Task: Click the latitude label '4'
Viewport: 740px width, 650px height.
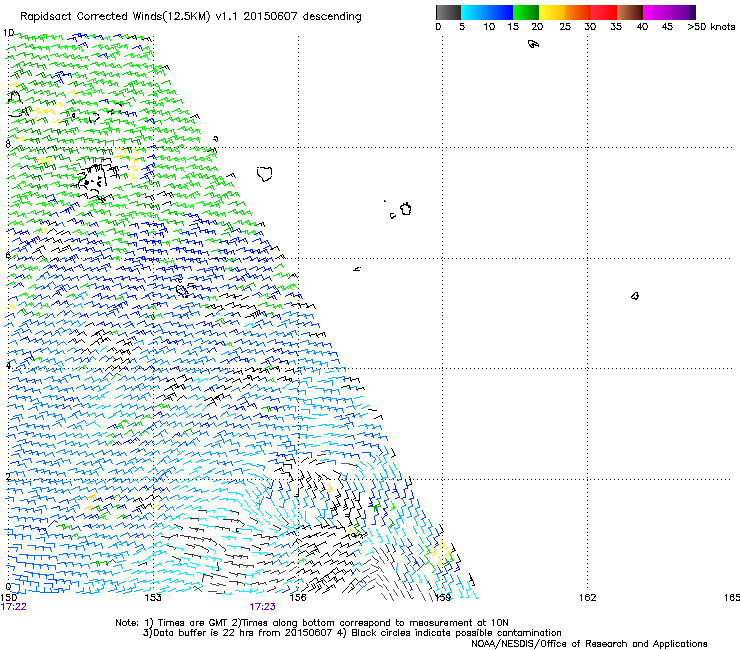Action: coord(8,365)
